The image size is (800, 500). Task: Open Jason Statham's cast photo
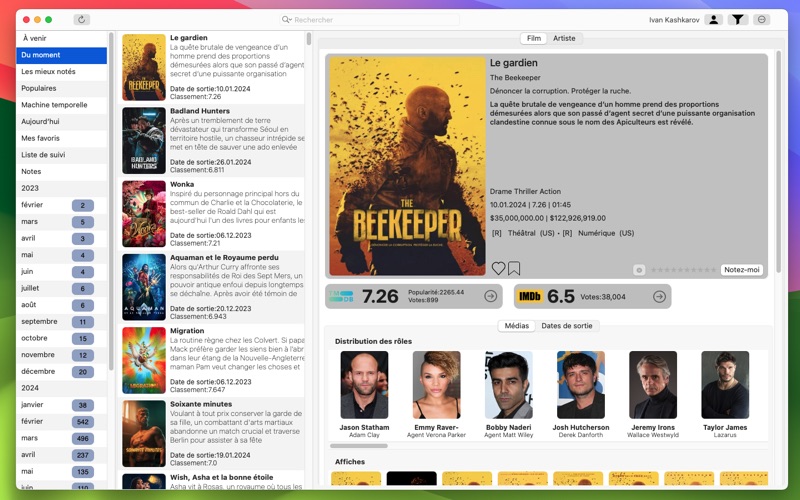pos(364,385)
